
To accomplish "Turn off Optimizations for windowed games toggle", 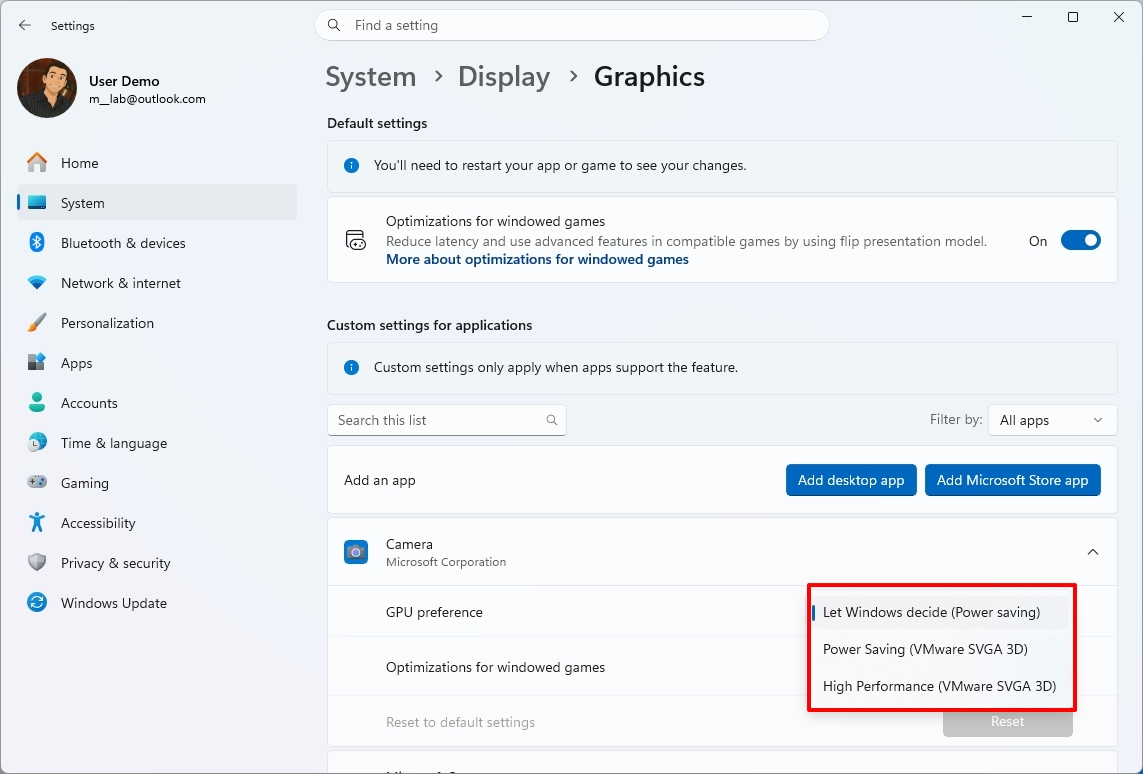I will pyautogui.click(x=1080, y=241).
